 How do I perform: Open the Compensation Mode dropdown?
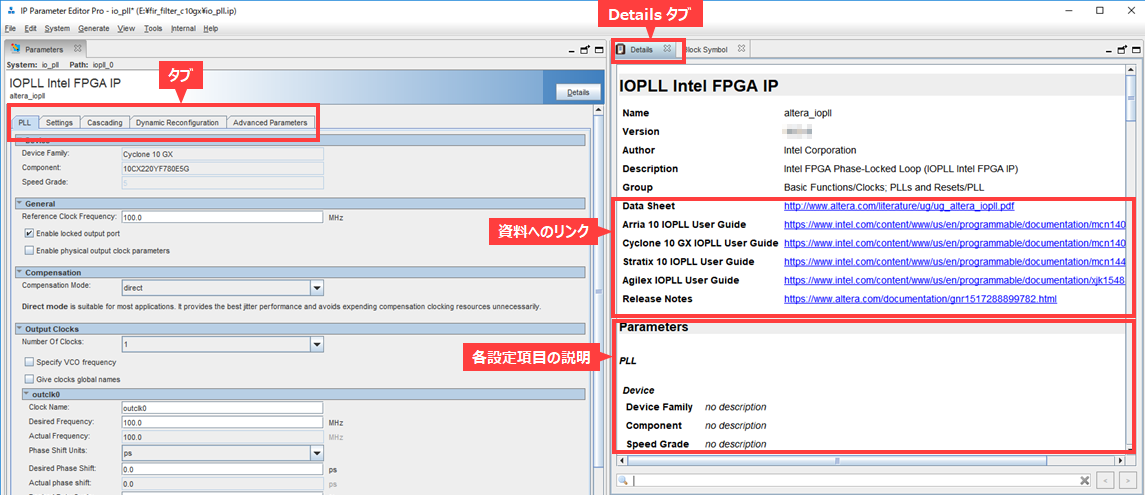pyautogui.click(x=317, y=288)
